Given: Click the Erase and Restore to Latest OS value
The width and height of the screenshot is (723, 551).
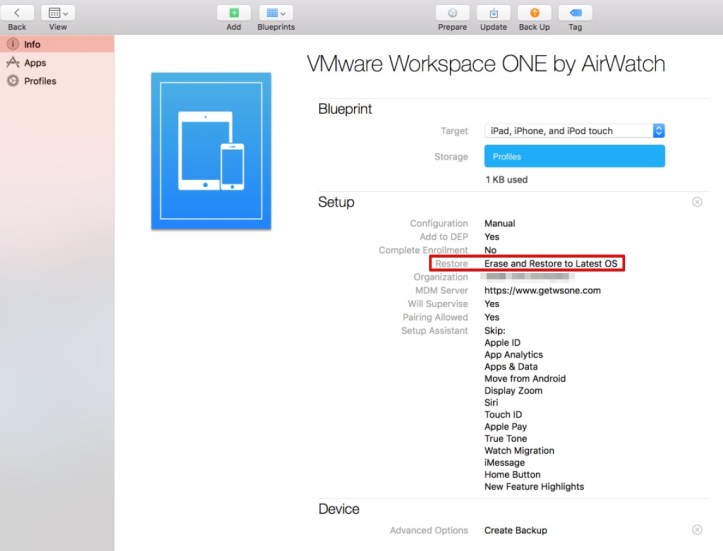Looking at the screenshot, I should coord(551,264).
